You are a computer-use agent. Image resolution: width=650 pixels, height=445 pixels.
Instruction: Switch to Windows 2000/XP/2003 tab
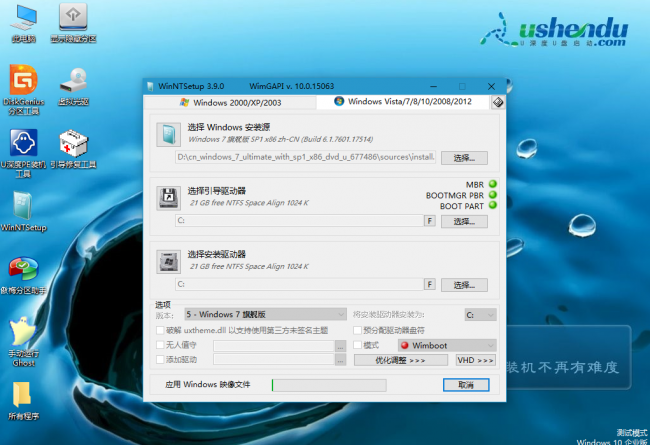tap(230, 102)
